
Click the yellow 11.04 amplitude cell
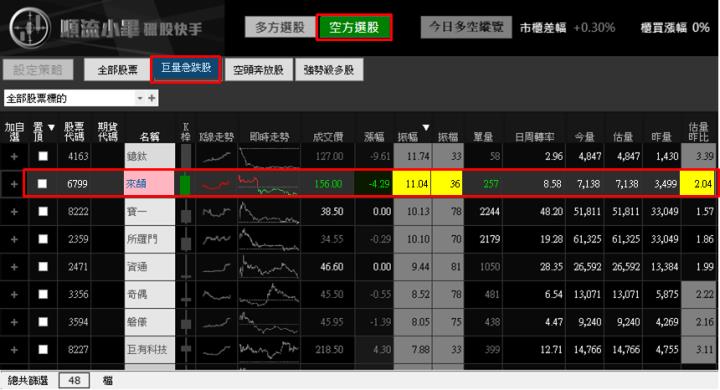411,184
